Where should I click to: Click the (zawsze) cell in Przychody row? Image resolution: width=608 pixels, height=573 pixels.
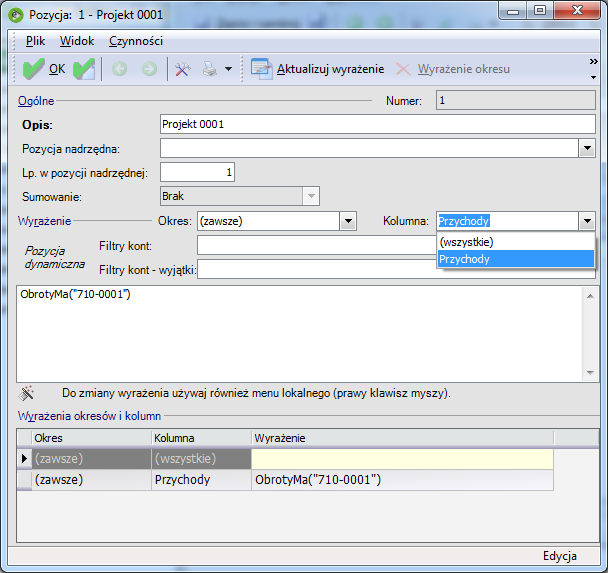(92, 480)
